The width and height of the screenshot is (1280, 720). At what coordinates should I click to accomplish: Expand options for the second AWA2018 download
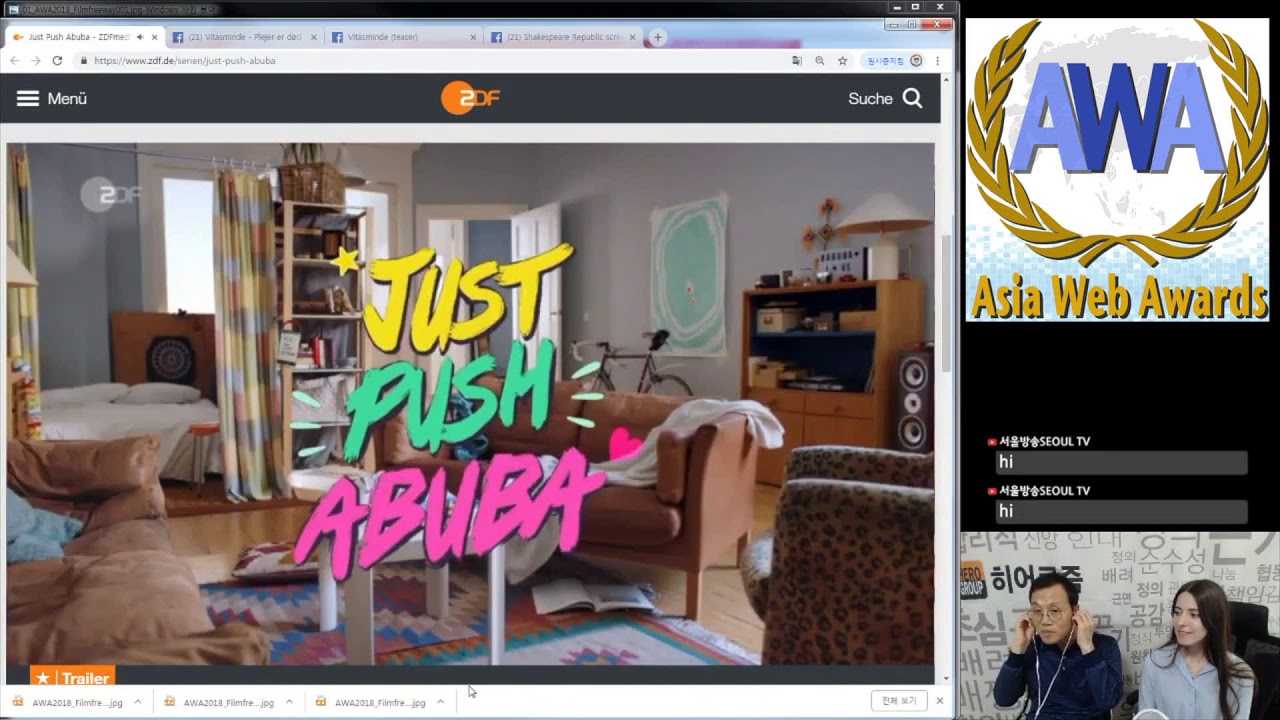(x=288, y=702)
